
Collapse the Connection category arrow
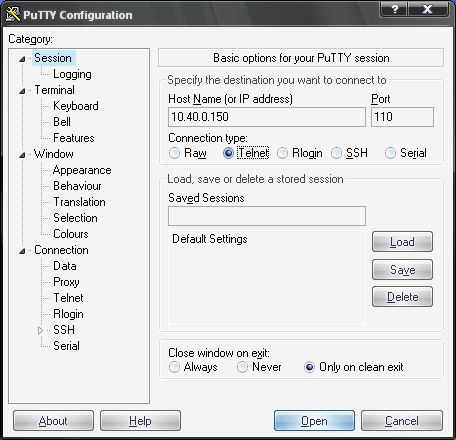pos(22,251)
